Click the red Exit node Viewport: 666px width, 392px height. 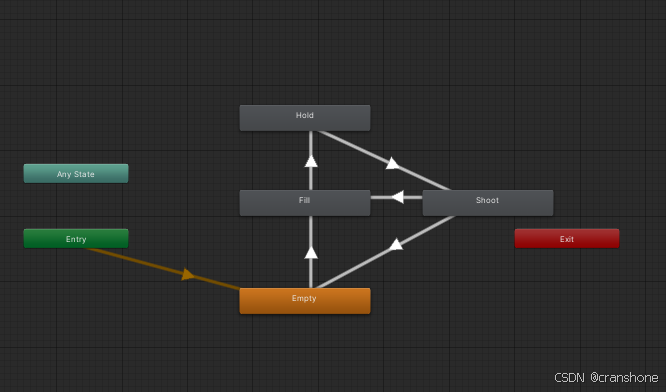click(x=567, y=238)
